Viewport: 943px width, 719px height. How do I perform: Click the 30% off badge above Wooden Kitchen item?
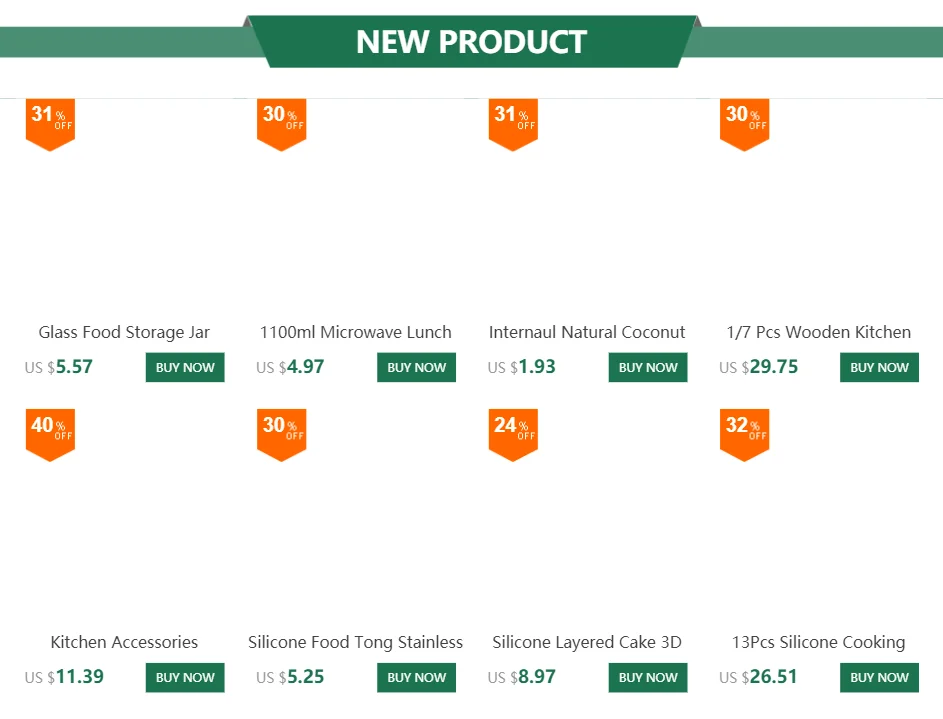(x=744, y=122)
